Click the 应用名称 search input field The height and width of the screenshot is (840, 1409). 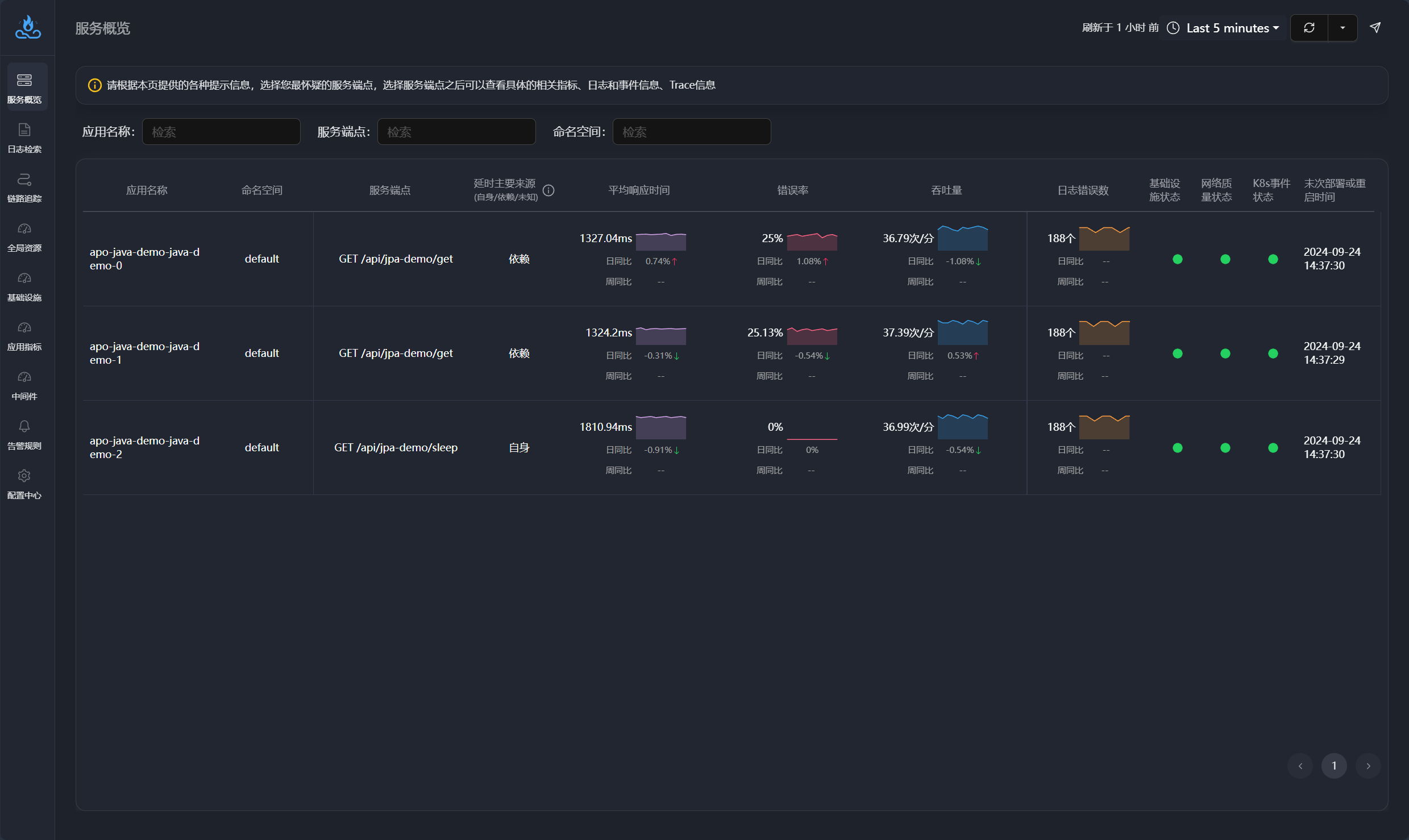tap(221, 131)
